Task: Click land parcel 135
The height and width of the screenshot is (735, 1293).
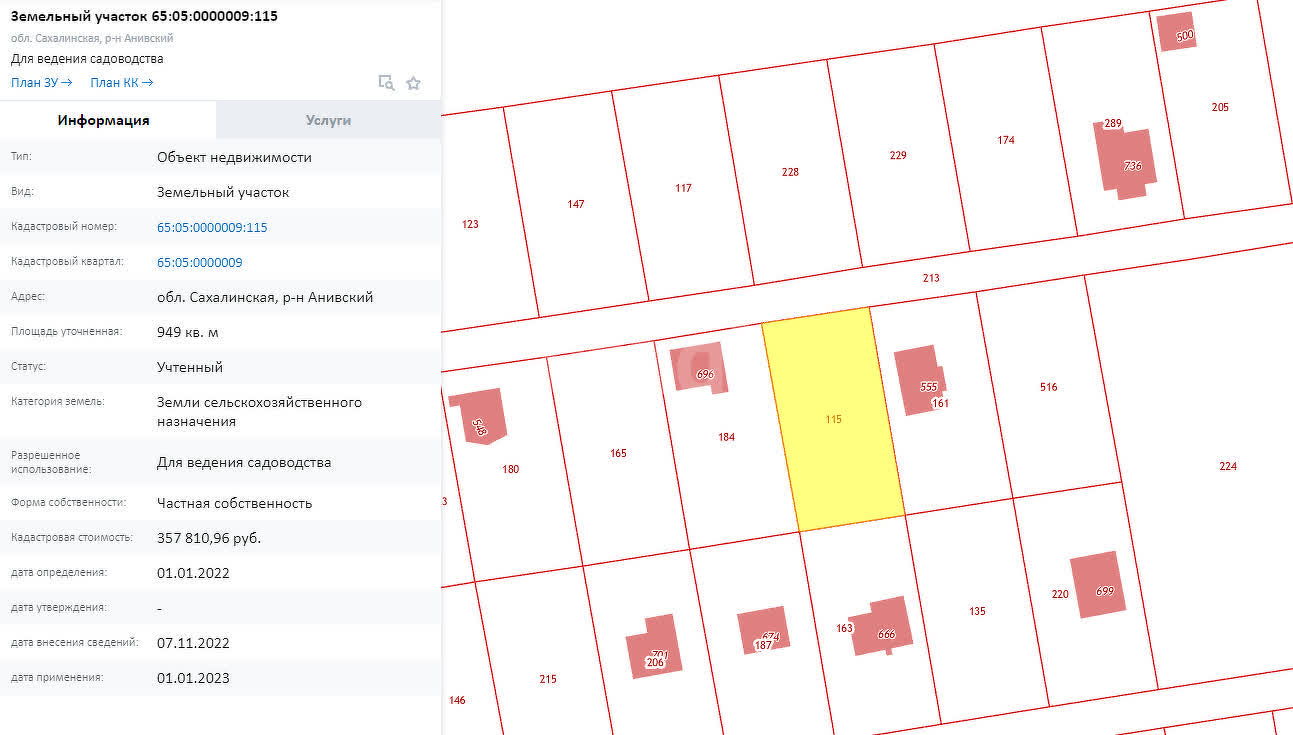Action: (x=977, y=611)
